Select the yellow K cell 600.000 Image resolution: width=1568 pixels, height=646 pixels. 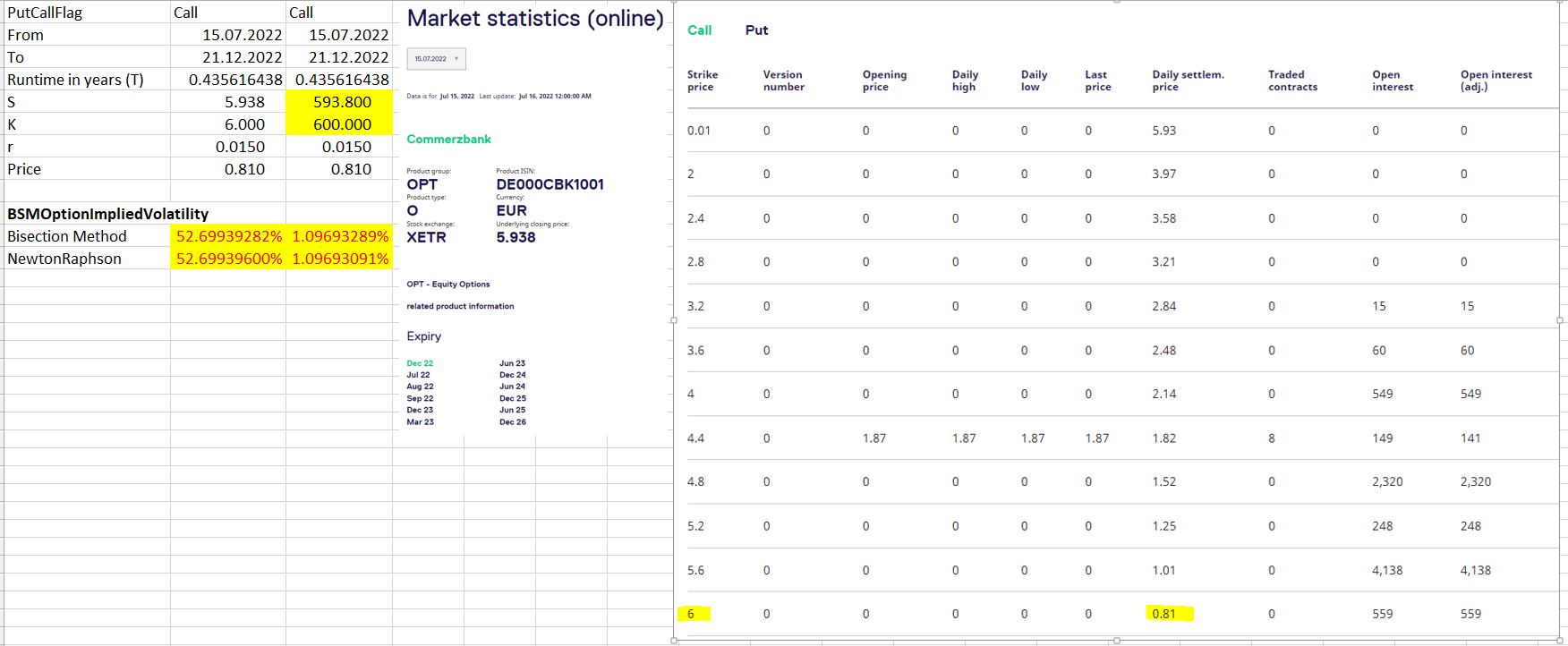(340, 124)
